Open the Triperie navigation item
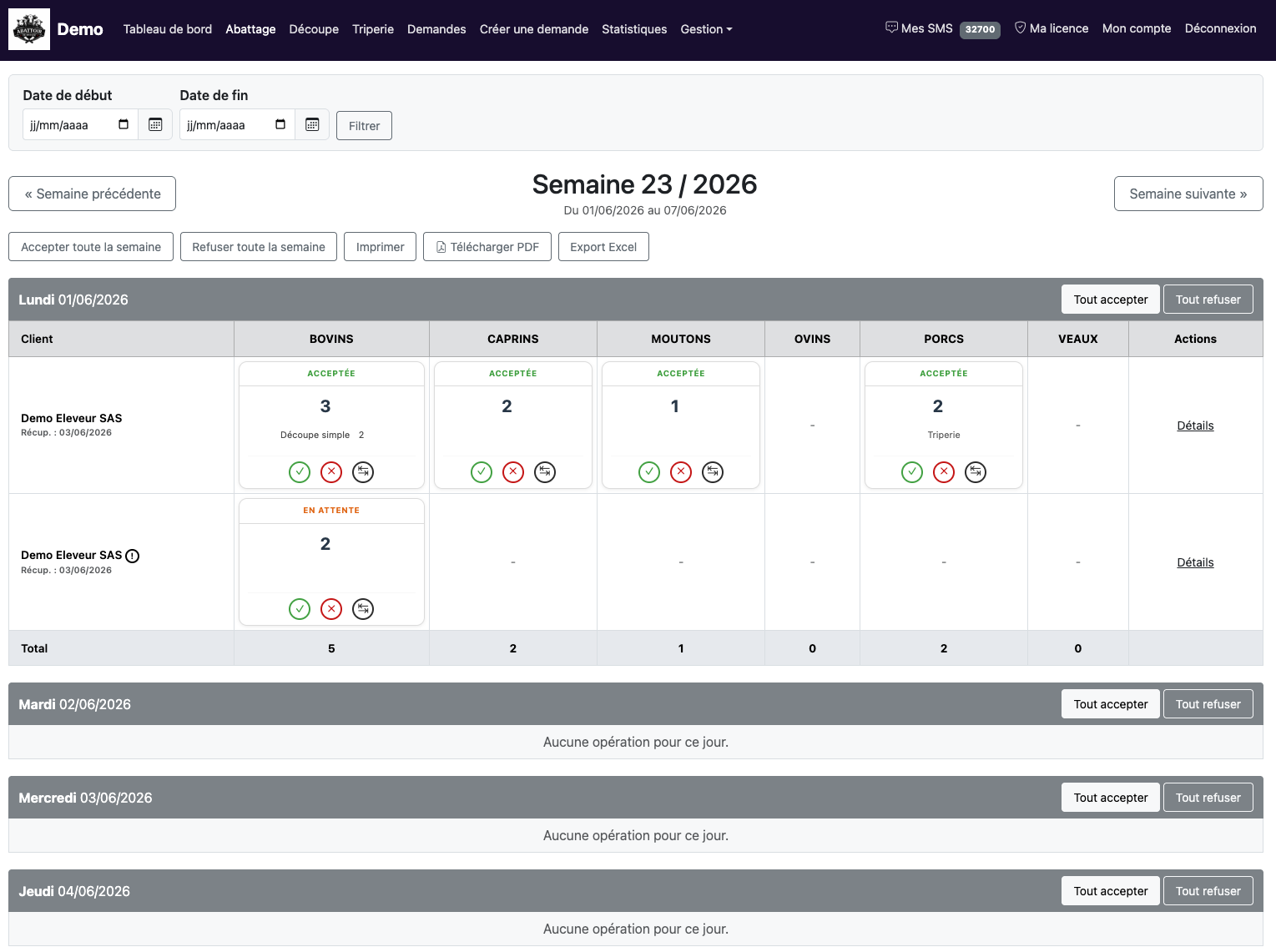 [x=373, y=29]
